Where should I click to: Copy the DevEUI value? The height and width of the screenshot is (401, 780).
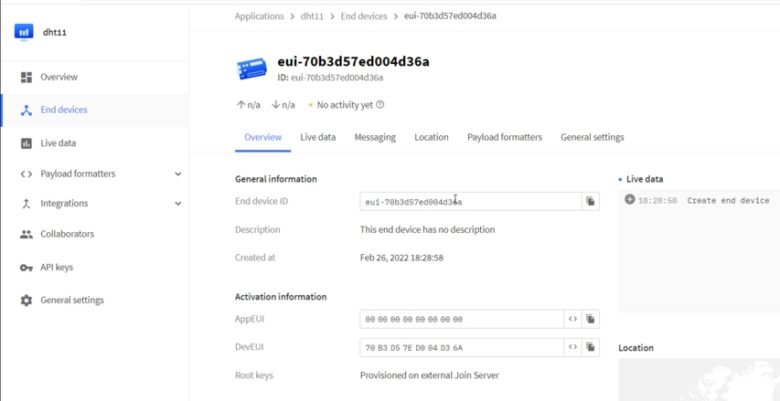(590, 348)
